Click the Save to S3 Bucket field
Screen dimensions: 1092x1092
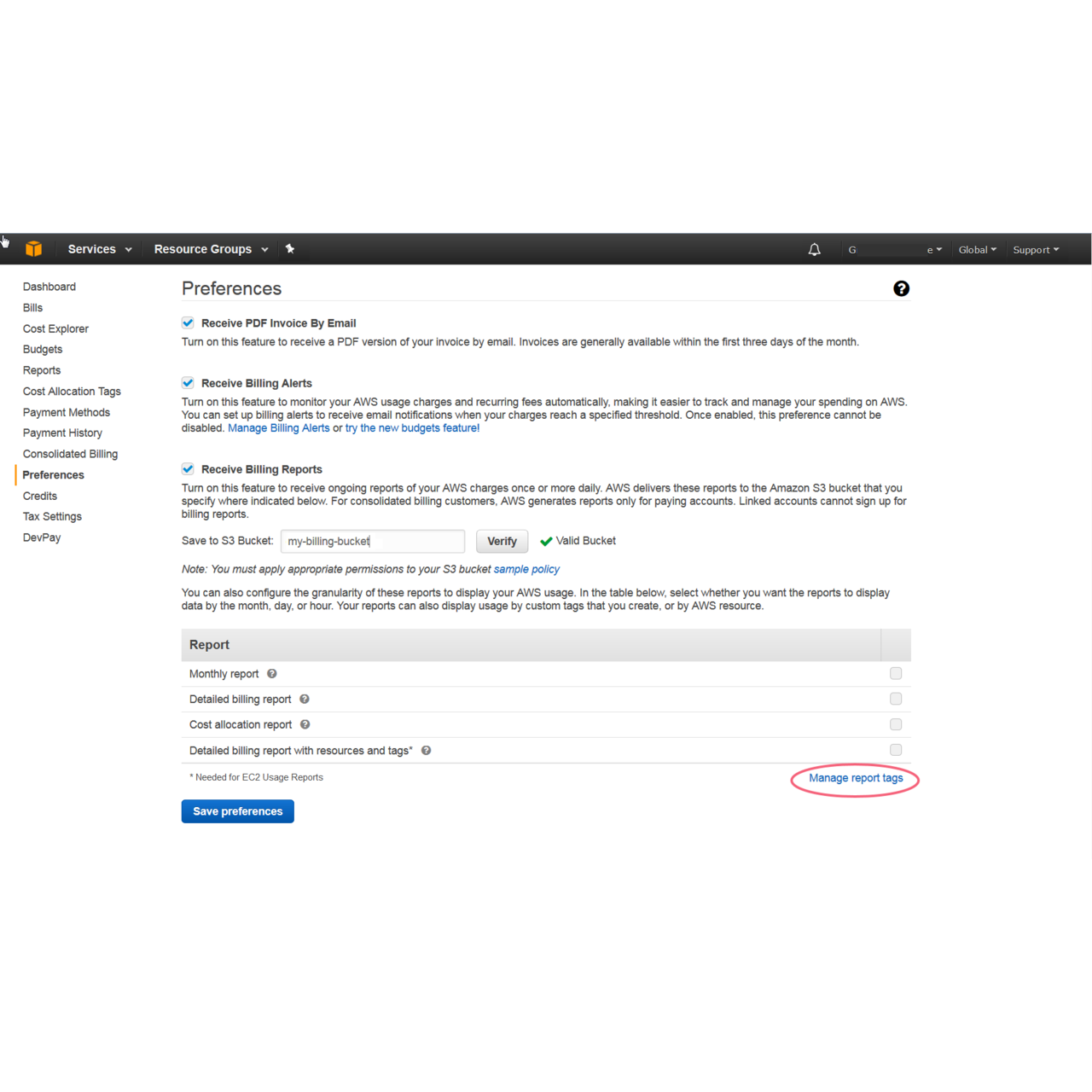tap(372, 542)
